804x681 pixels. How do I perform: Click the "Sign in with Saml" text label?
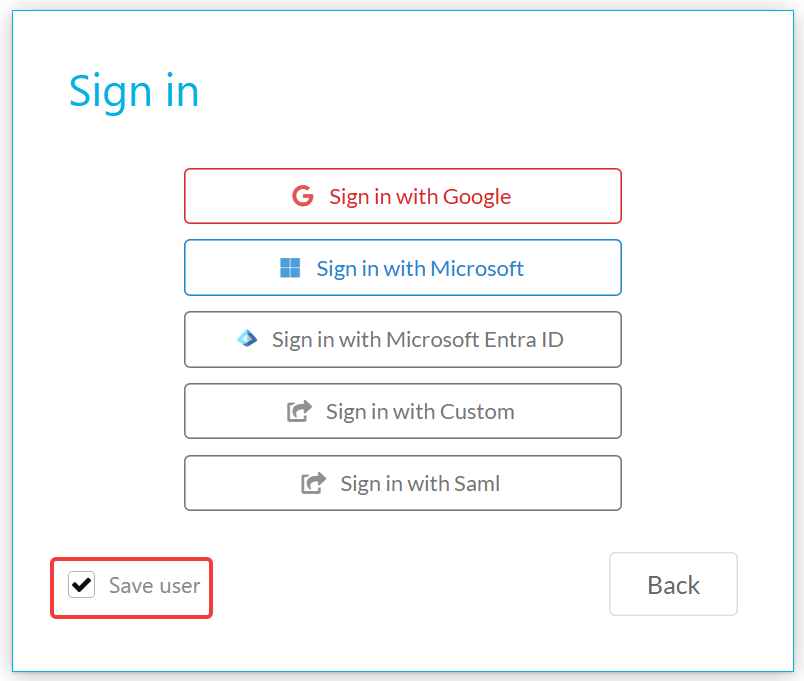[420, 484]
